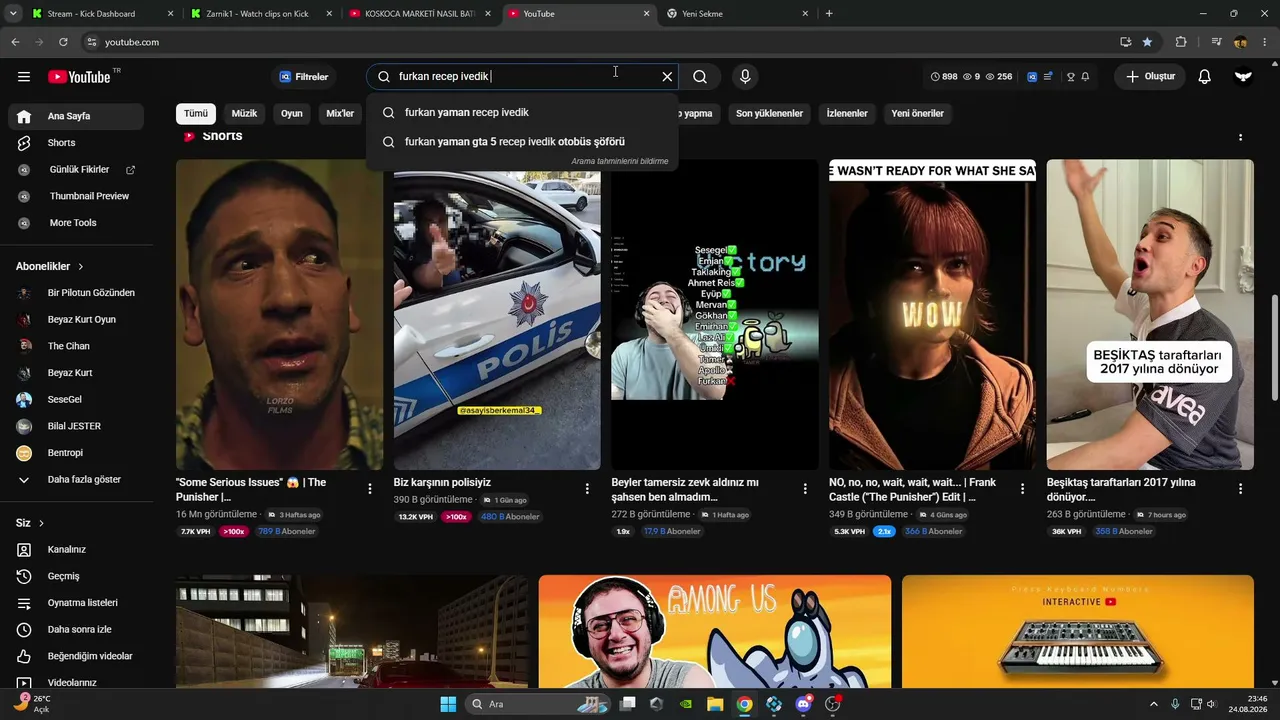Open options menu for 'NO, no, no, wait' short
The image size is (1280, 720).
1023,489
